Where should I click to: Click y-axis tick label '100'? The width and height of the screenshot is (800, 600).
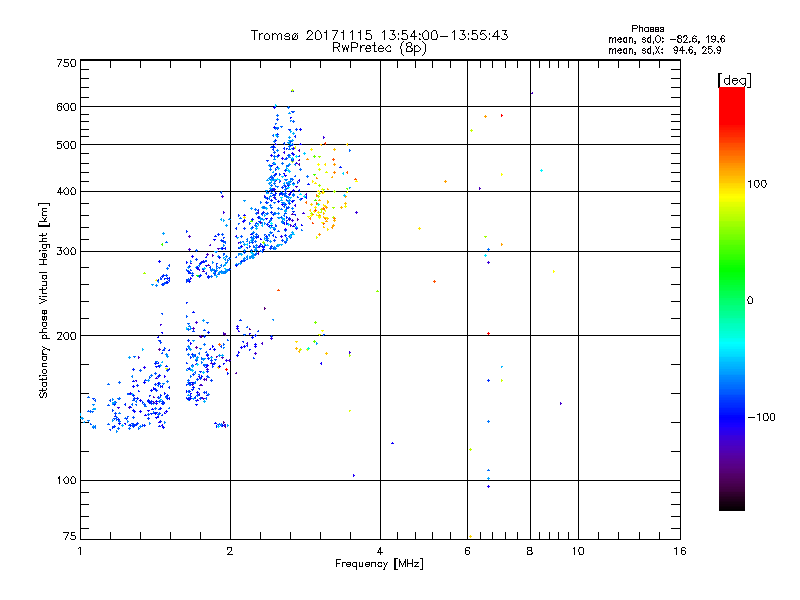coord(66,481)
